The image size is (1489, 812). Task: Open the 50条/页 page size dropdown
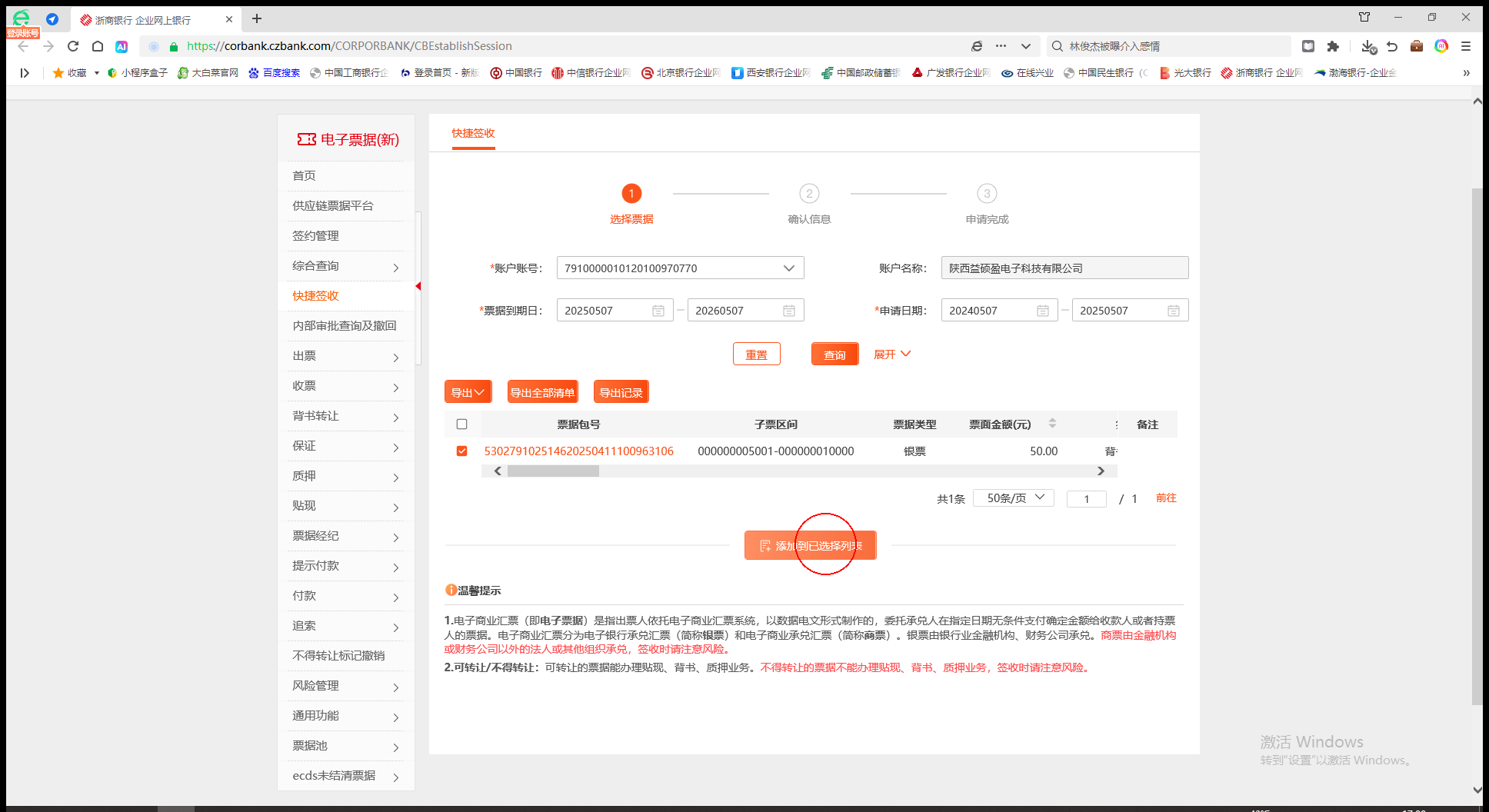[1014, 498]
